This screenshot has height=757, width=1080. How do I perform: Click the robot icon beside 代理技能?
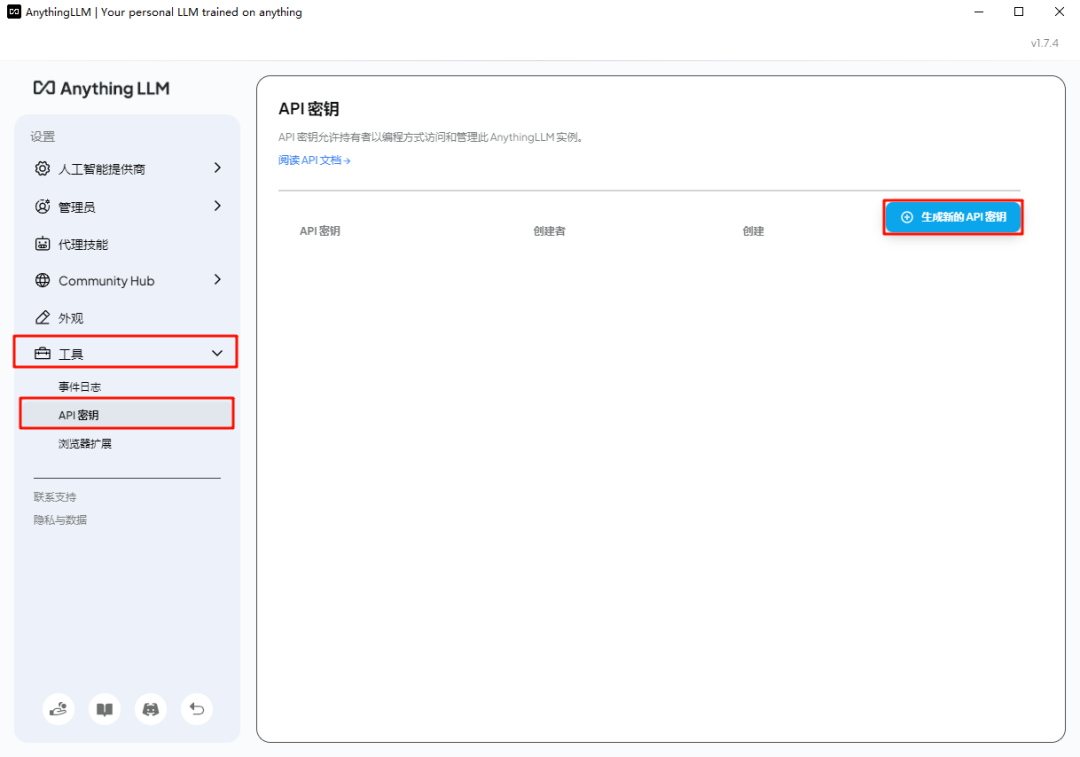point(43,244)
